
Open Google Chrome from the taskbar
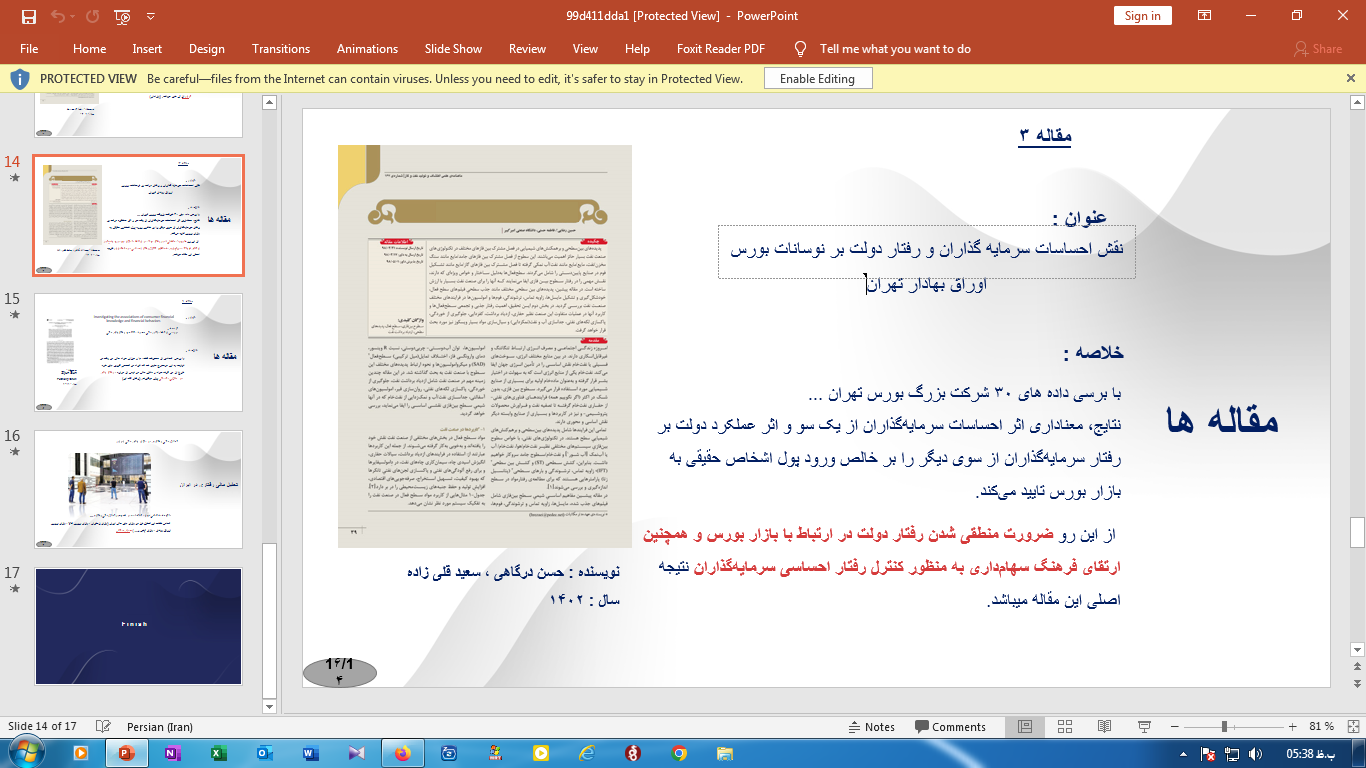[x=680, y=753]
